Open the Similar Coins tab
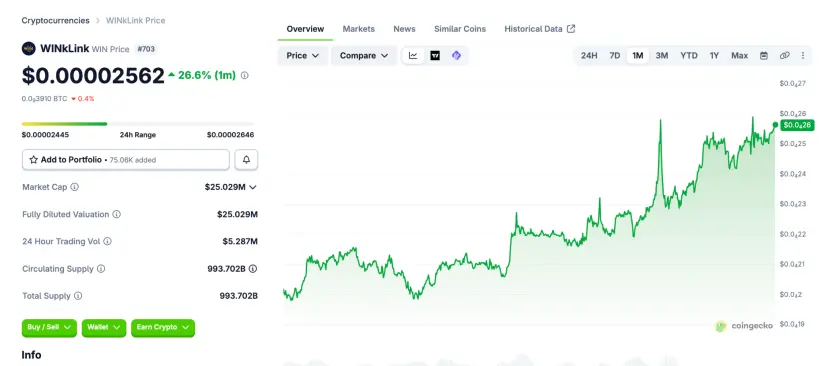This screenshot has height=366, width=824. (460, 29)
